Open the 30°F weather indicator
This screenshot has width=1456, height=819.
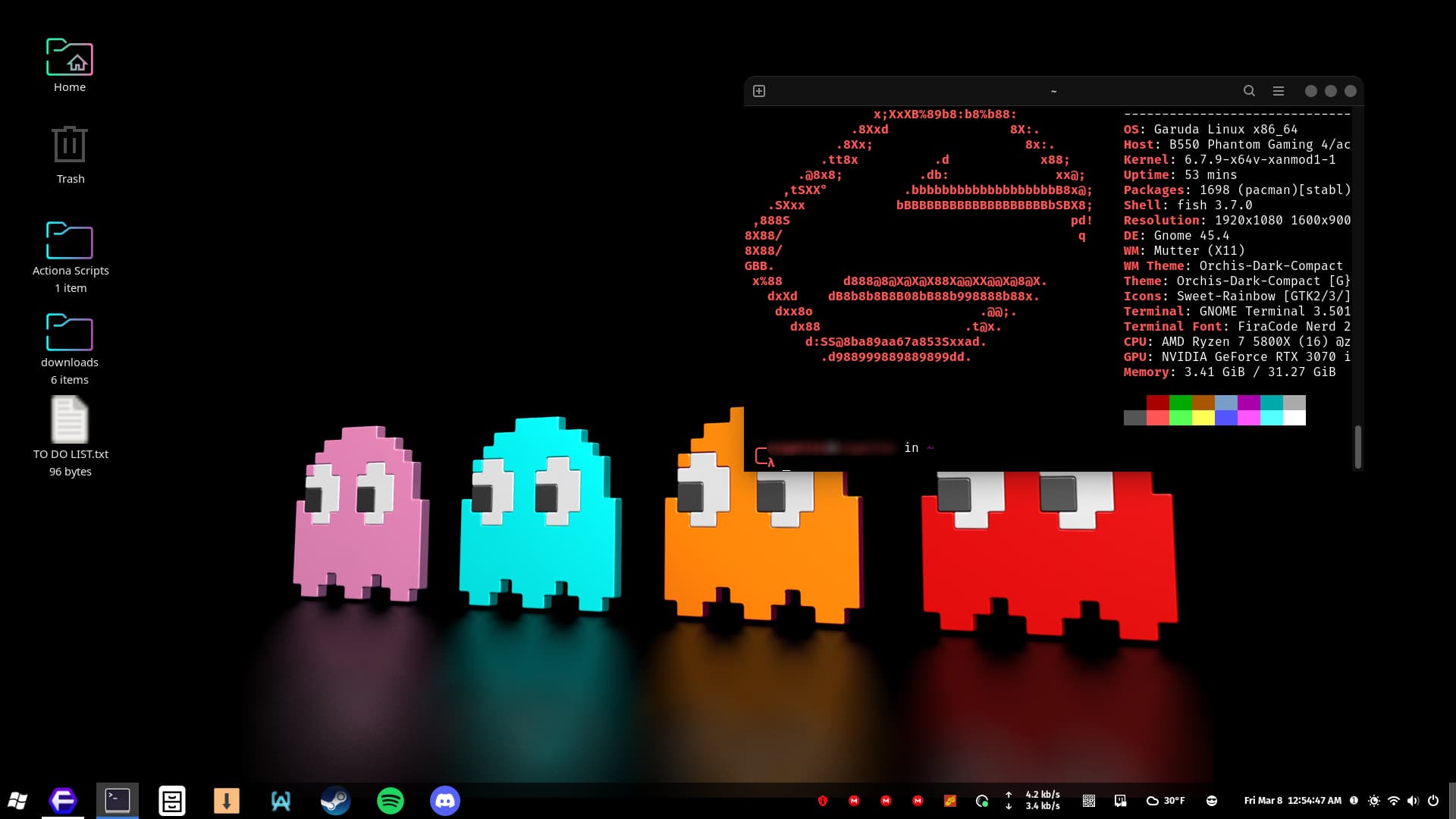tap(1166, 801)
